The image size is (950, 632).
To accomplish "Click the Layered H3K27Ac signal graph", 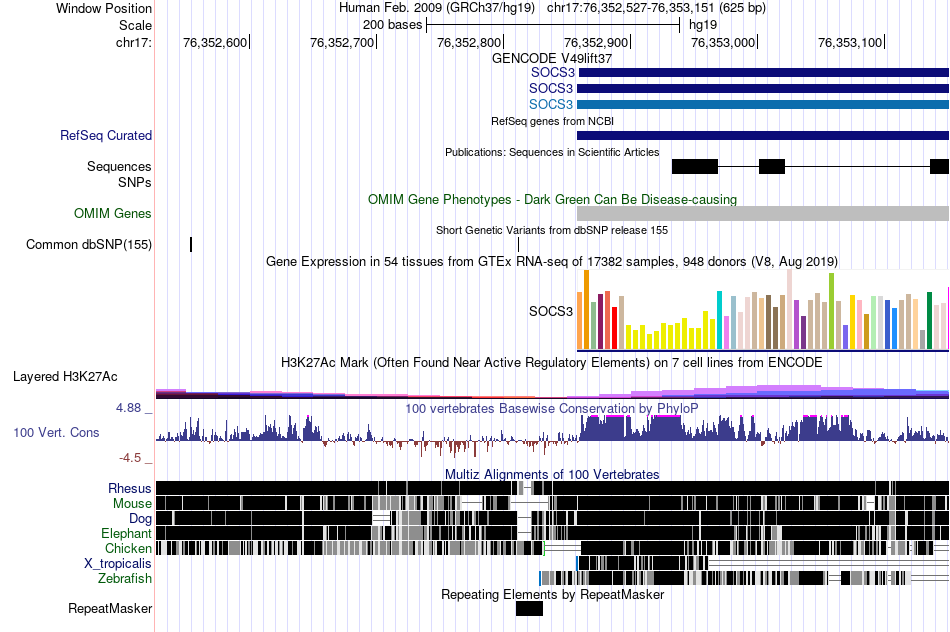I will click(552, 391).
